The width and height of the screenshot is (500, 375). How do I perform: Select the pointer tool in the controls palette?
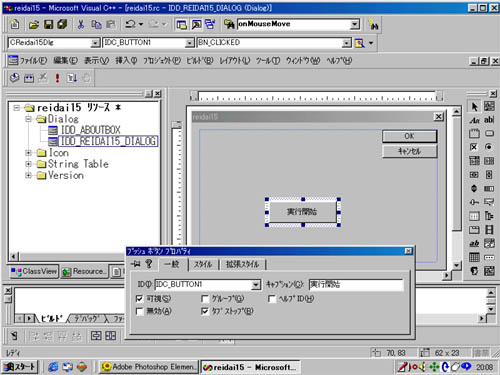click(474, 107)
